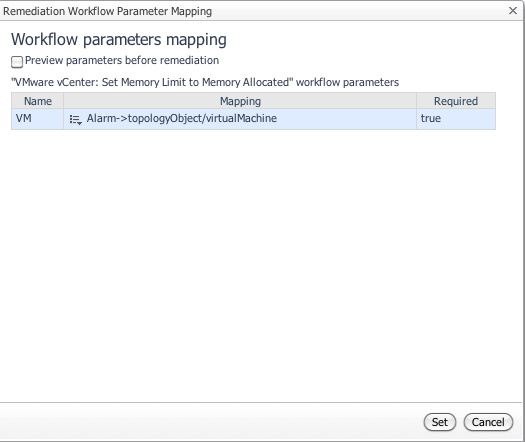Expand the mapping dropdown arrow for VM
The width and height of the screenshot is (525, 442).
(80, 123)
